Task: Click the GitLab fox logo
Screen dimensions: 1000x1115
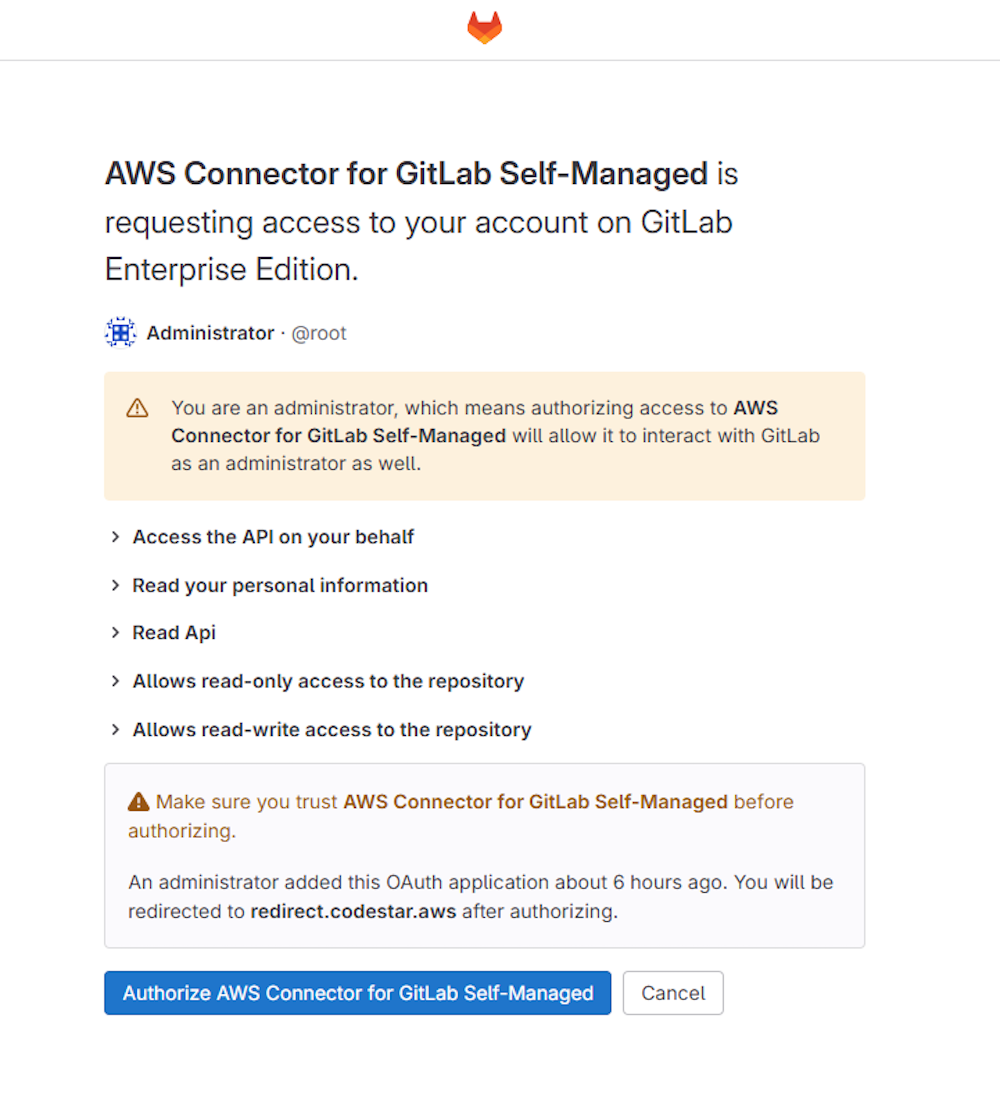Action: [484, 27]
